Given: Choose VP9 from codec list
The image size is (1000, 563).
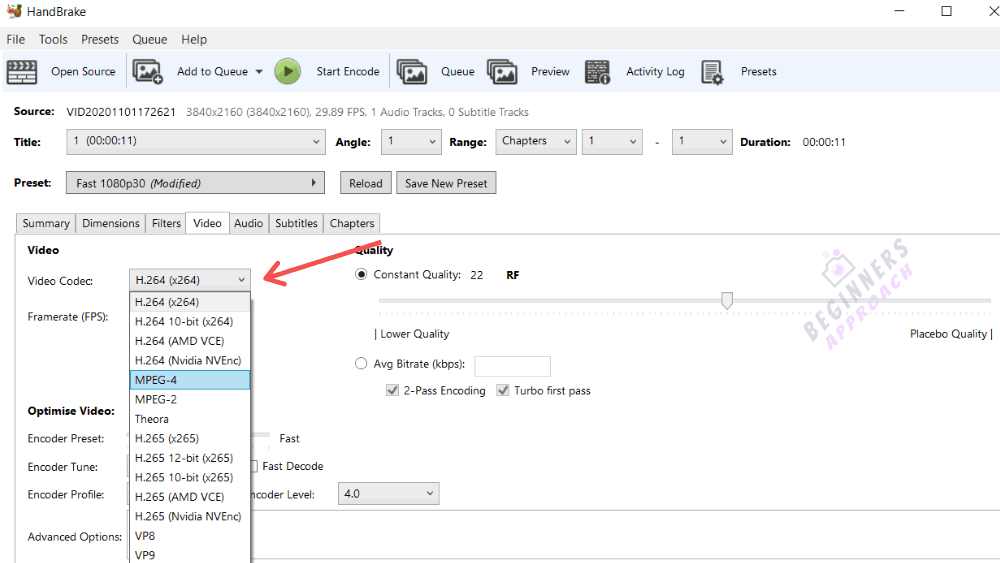Looking at the screenshot, I should [190, 554].
